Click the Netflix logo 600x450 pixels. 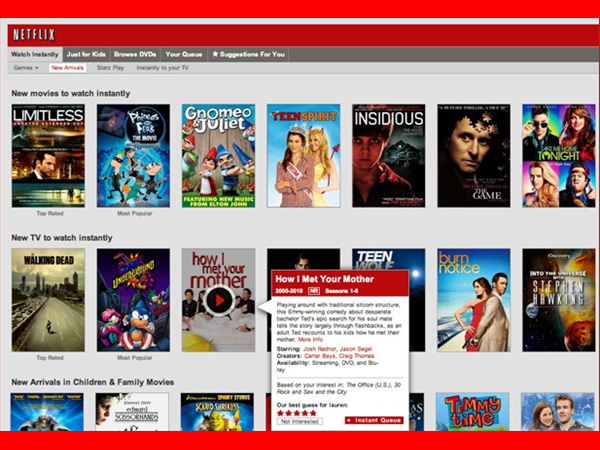point(33,35)
